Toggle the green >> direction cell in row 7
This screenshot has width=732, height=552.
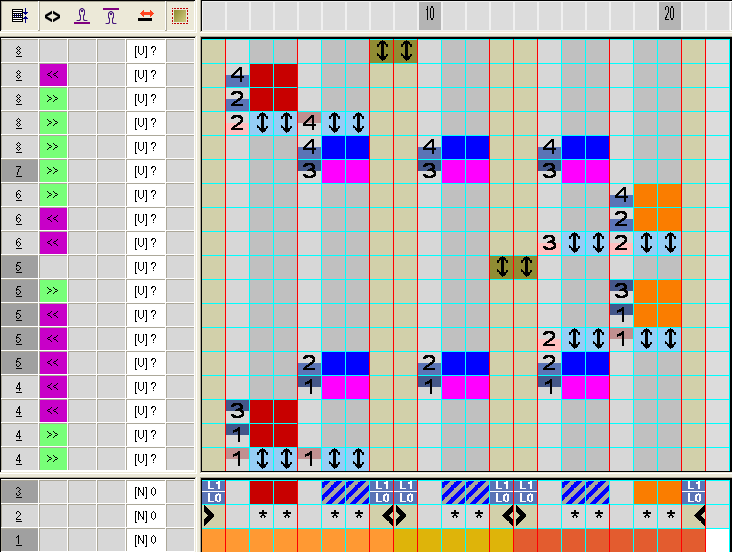(x=53, y=171)
